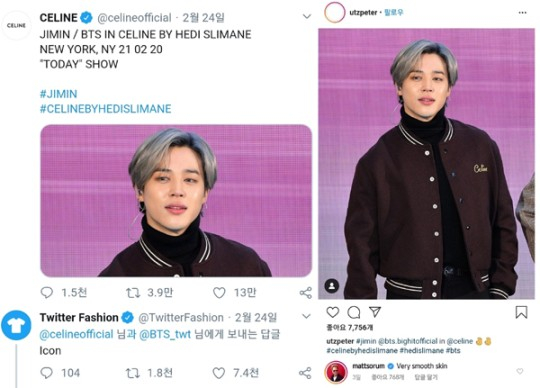This screenshot has width=540, height=388.
Task: Open the Instagram post comment bubble
Action: tap(354, 312)
